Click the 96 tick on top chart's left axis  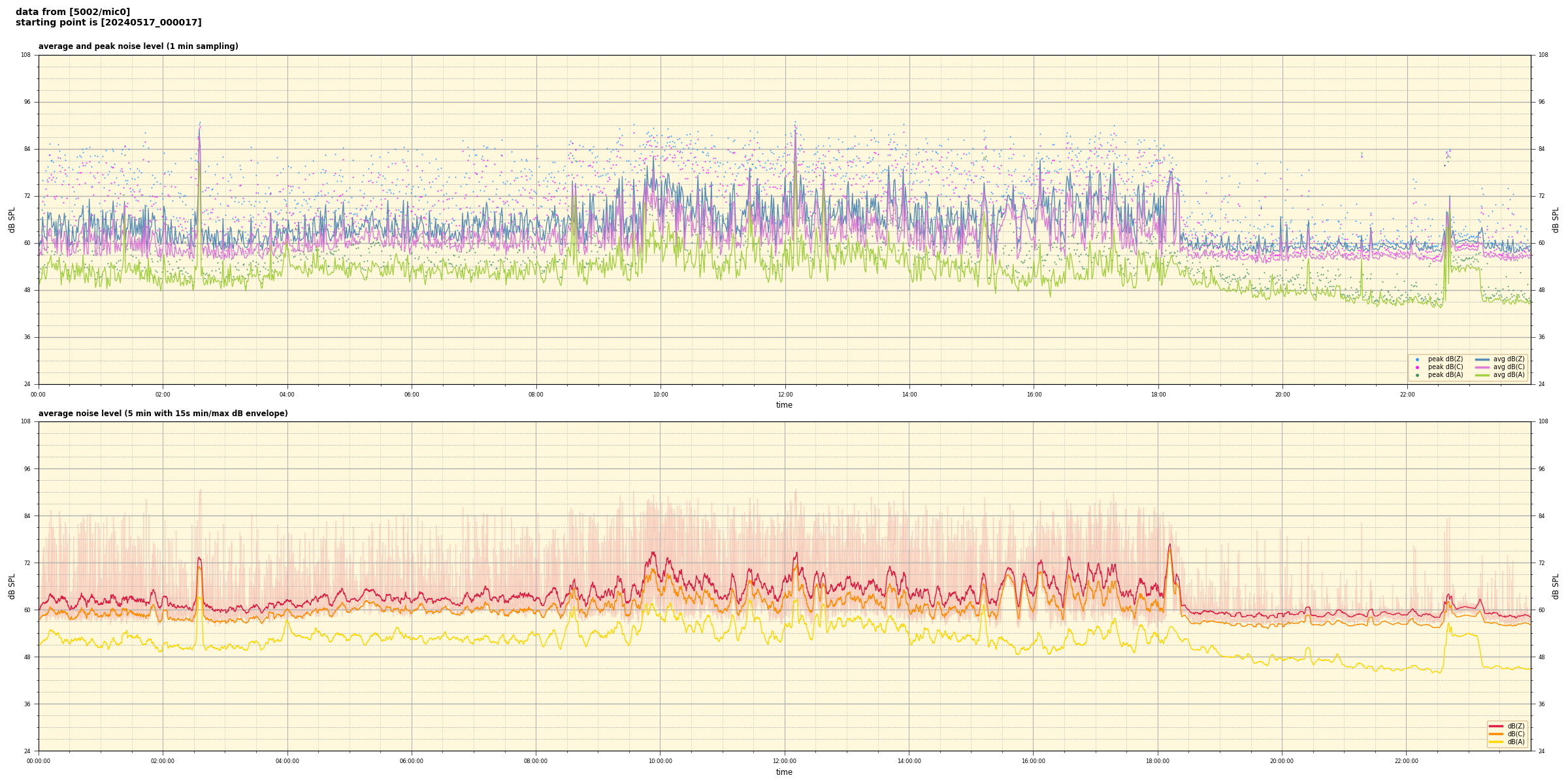26,102
